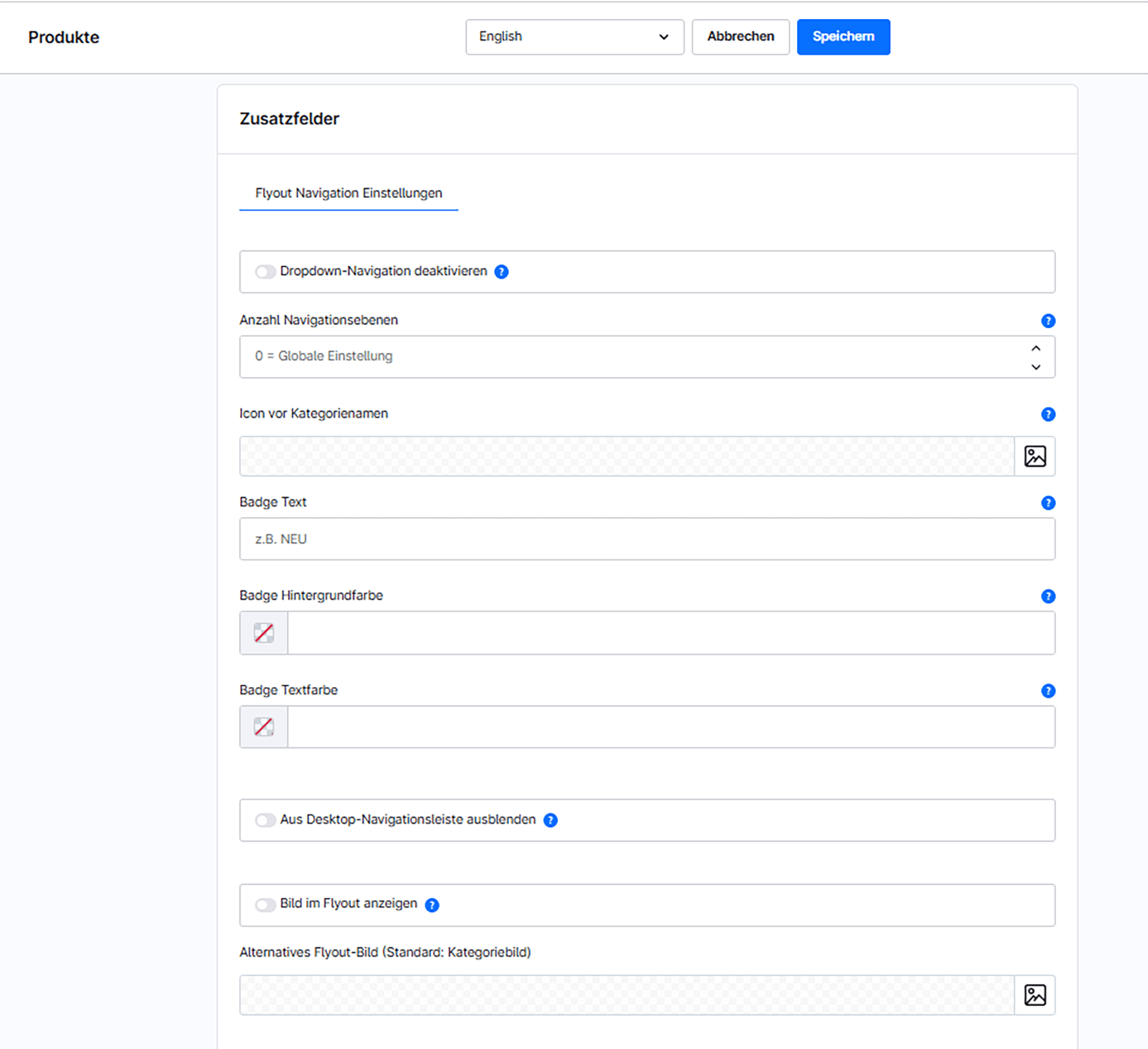Open media picker for Alternatives Flyout-Bild
The height and width of the screenshot is (1049, 1148).
[x=1034, y=995]
